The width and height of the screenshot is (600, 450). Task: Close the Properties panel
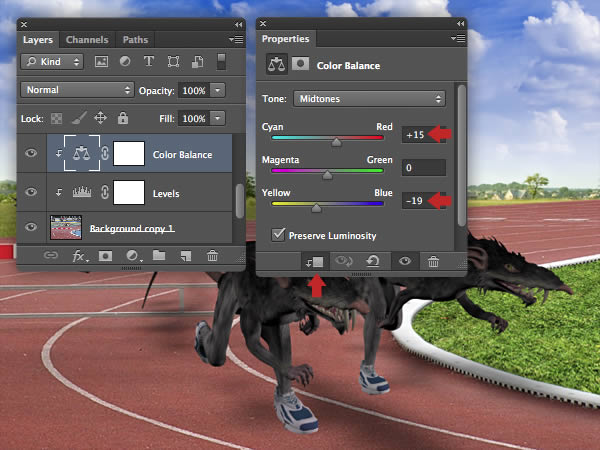(x=263, y=24)
